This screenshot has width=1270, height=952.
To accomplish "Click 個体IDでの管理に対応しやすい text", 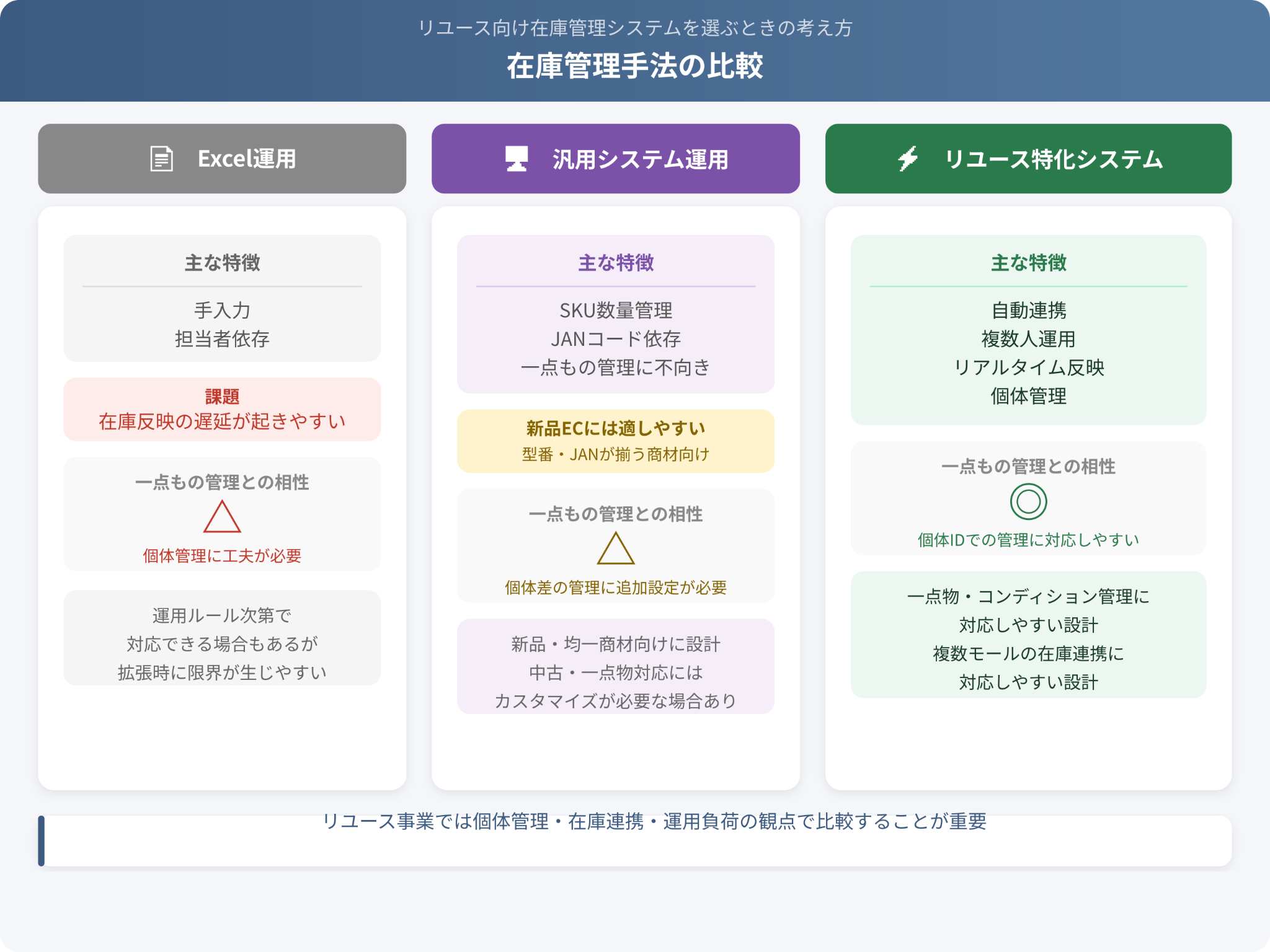I will pos(1028,540).
